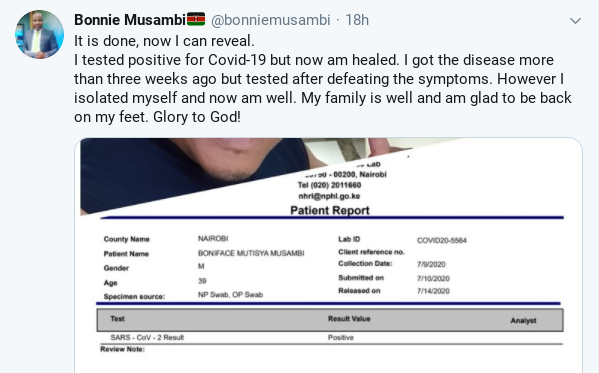
Task: Visit the @bonniemusambi handle
Action: (x=270, y=20)
